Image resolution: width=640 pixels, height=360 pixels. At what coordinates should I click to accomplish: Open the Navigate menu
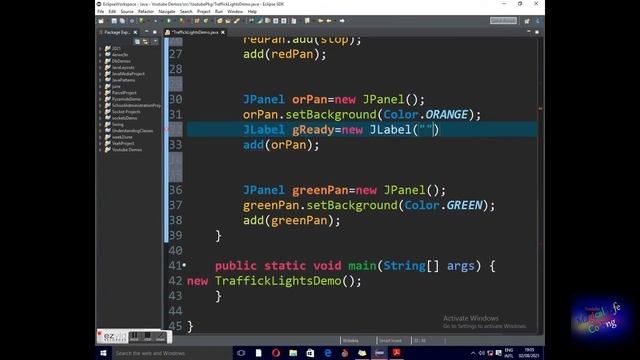pyautogui.click(x=167, y=11)
